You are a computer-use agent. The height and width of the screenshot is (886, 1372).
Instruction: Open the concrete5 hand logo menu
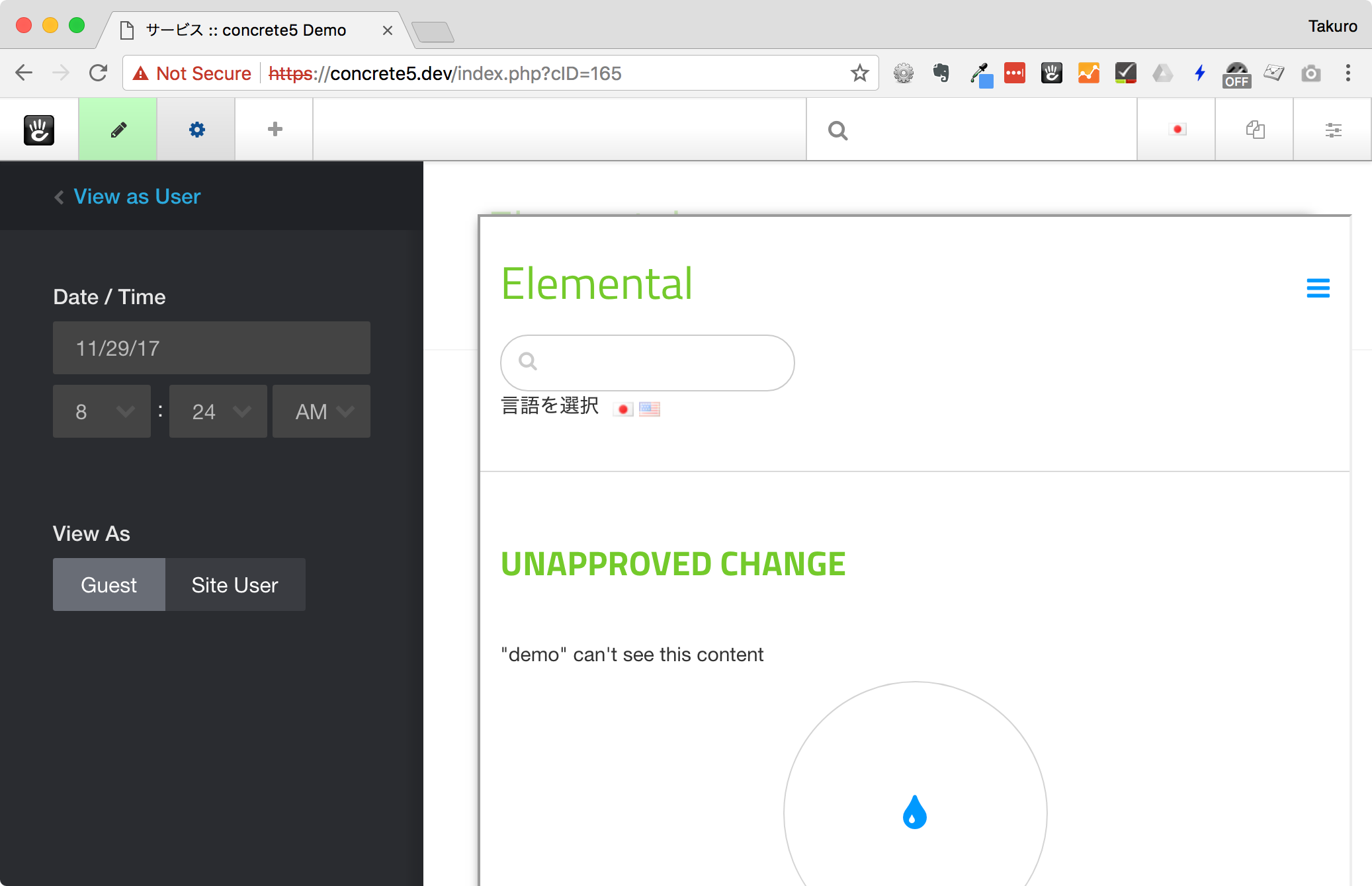[x=38, y=129]
